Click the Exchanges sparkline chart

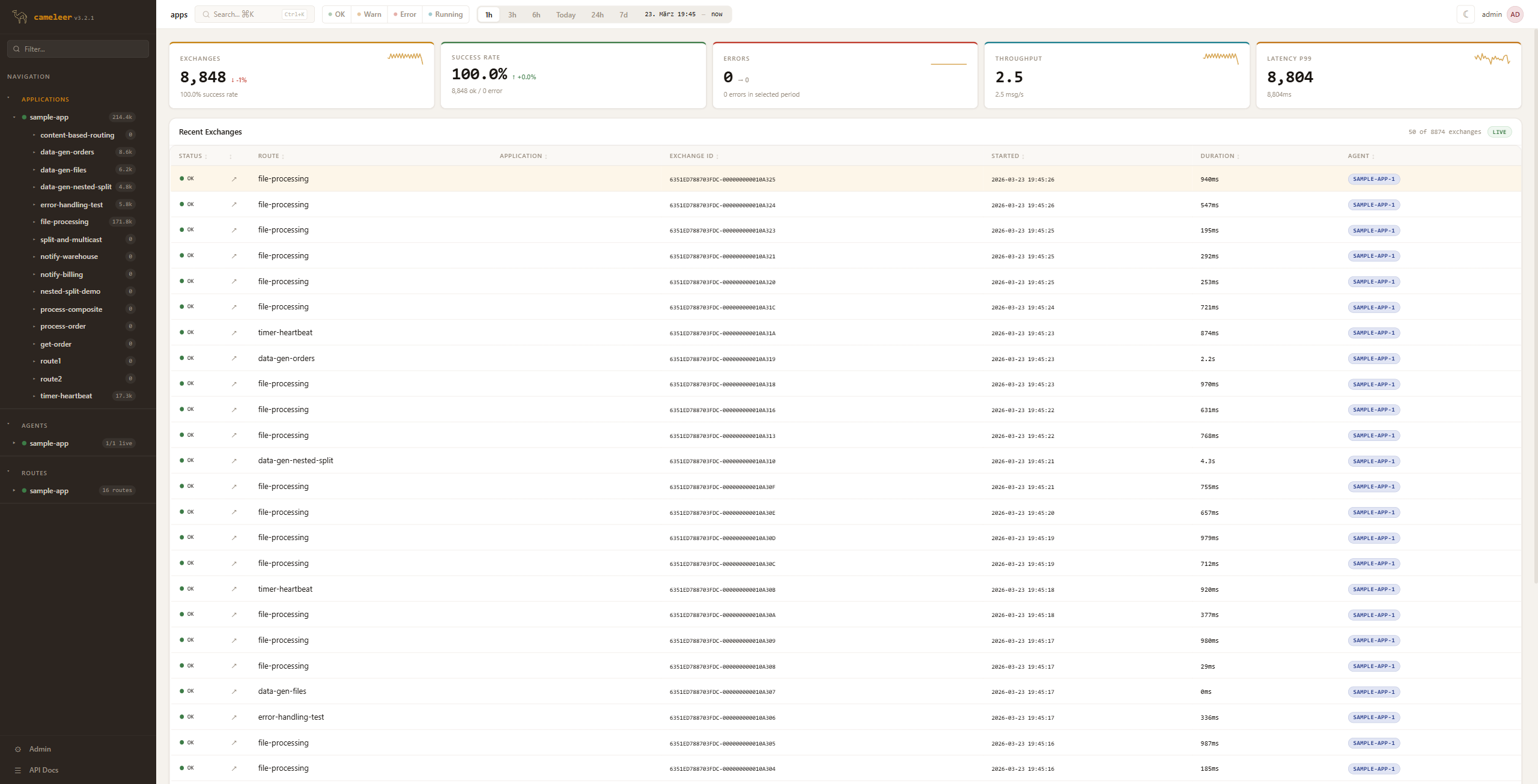click(x=405, y=58)
